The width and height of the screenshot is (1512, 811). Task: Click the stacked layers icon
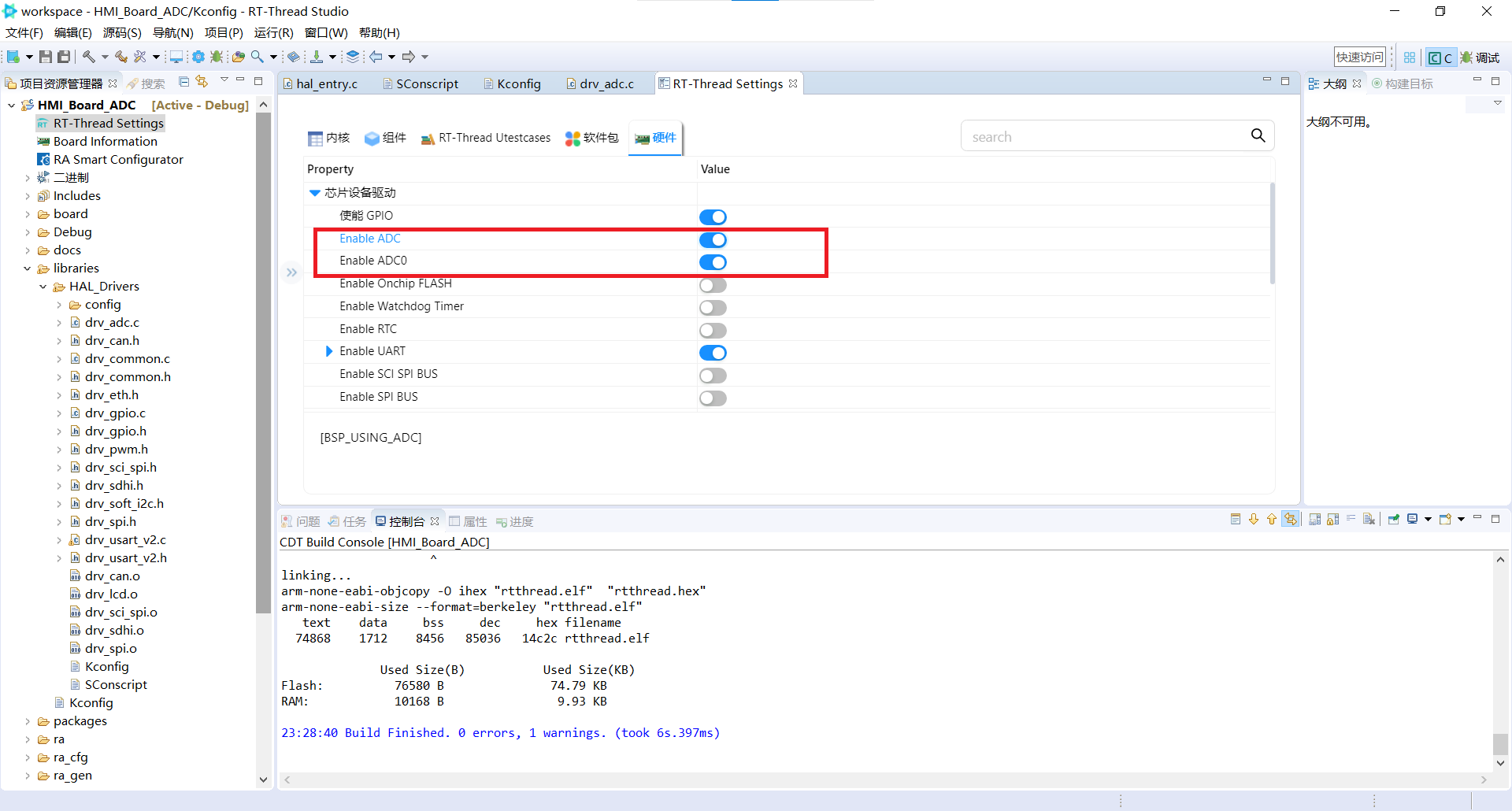(x=353, y=57)
